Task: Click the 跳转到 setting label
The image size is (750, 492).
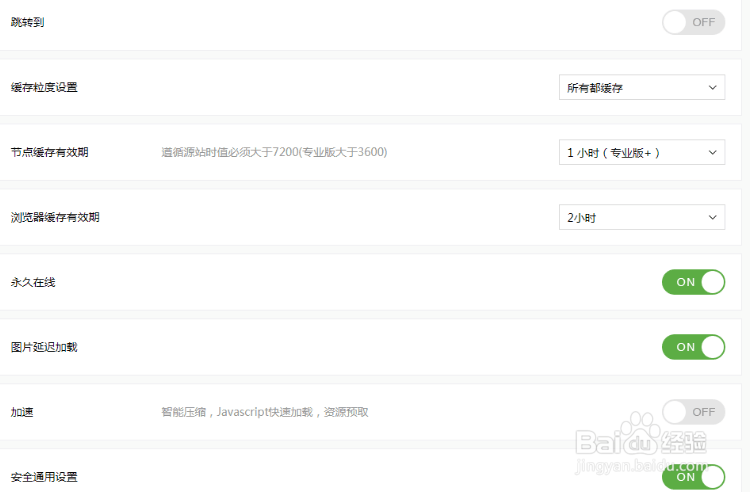Action: [x=27, y=22]
